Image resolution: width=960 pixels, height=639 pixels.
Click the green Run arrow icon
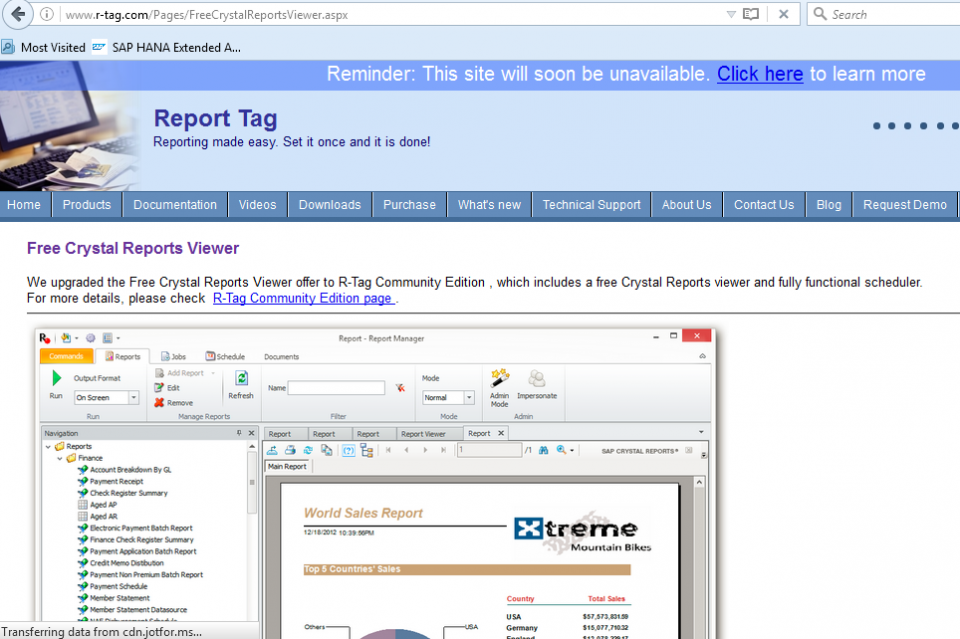(x=56, y=378)
